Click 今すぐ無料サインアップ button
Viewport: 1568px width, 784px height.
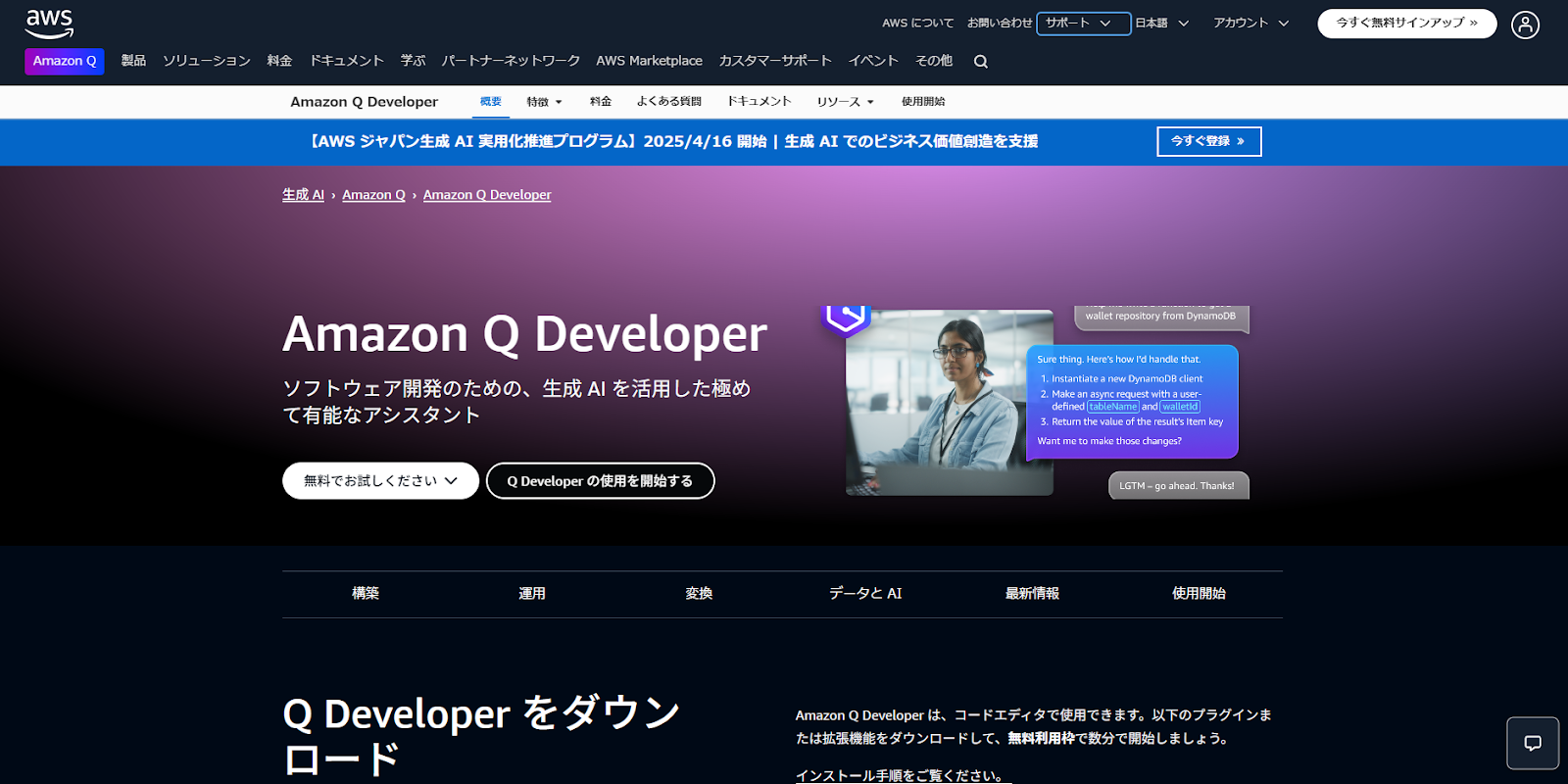tap(1407, 23)
